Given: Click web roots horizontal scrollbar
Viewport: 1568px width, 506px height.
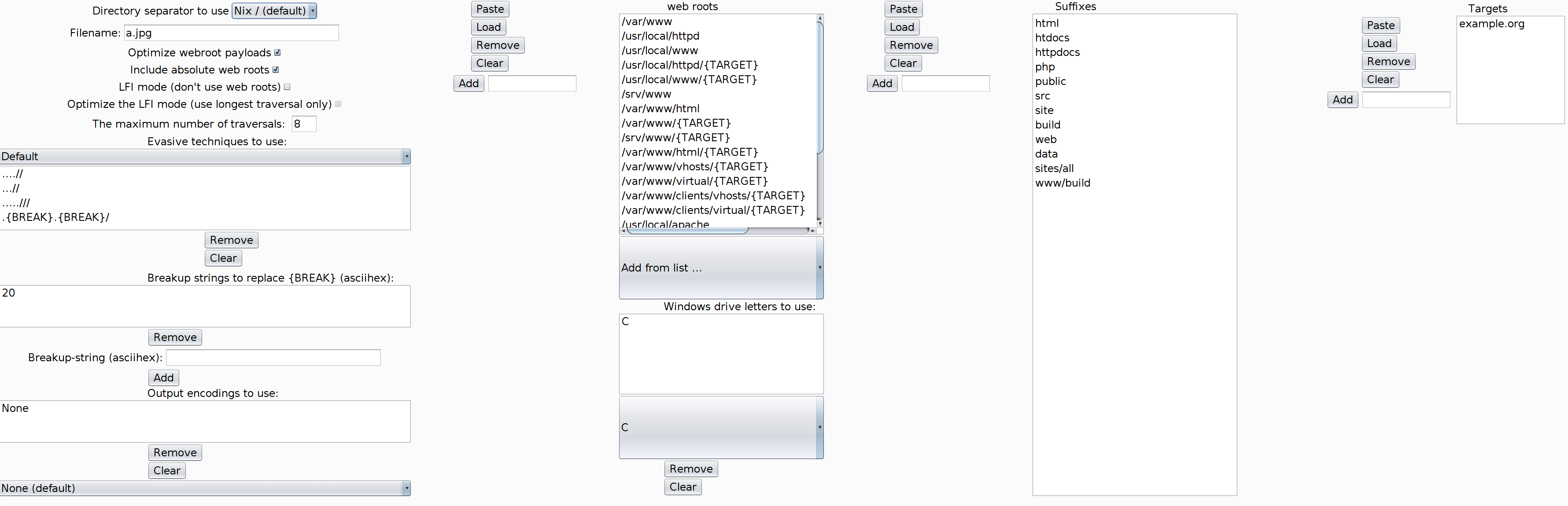Looking at the screenshot, I should (x=688, y=231).
